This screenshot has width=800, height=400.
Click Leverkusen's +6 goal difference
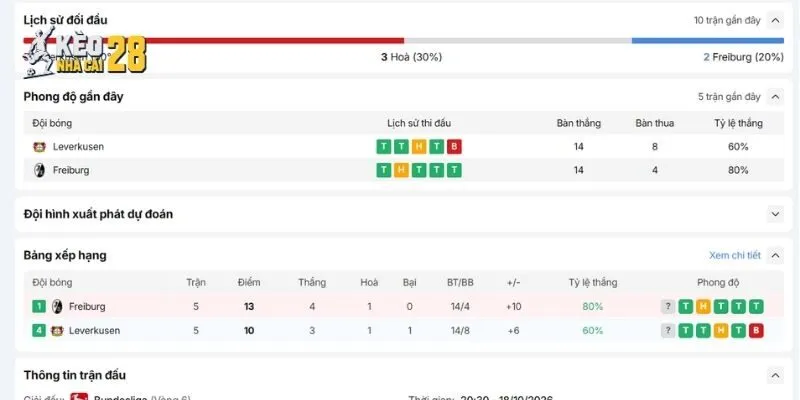point(513,331)
